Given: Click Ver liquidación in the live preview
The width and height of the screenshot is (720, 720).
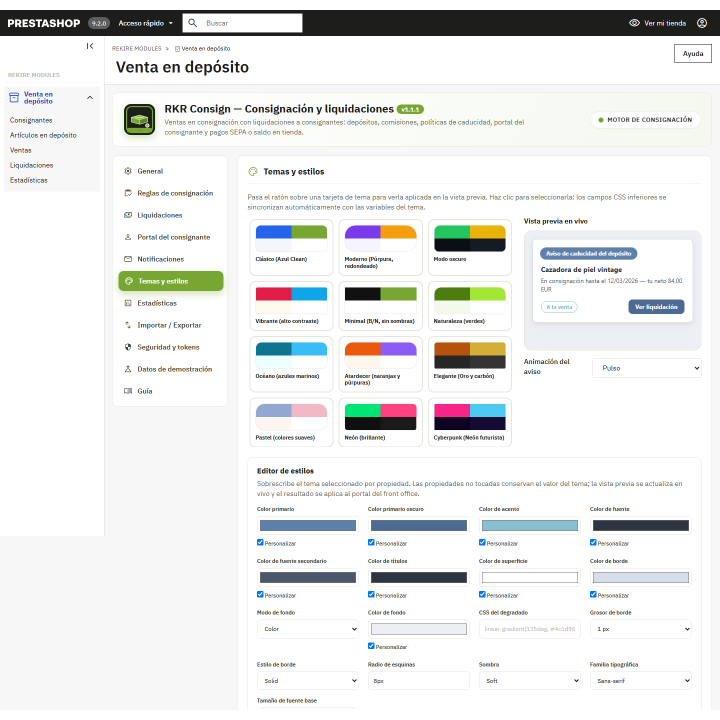Looking at the screenshot, I should [x=656, y=307].
